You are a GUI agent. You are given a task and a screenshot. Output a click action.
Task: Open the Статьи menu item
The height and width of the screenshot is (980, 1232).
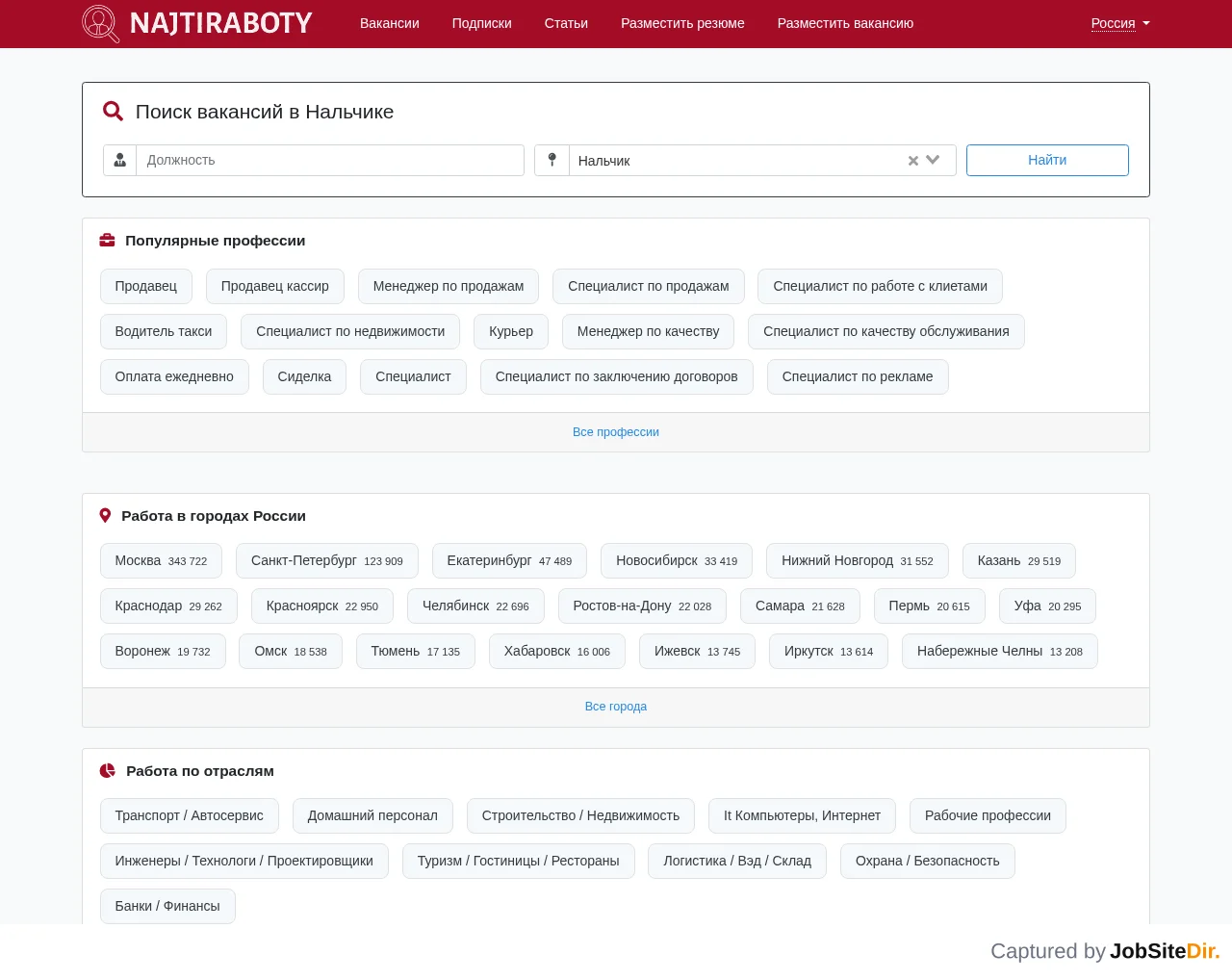[566, 23]
